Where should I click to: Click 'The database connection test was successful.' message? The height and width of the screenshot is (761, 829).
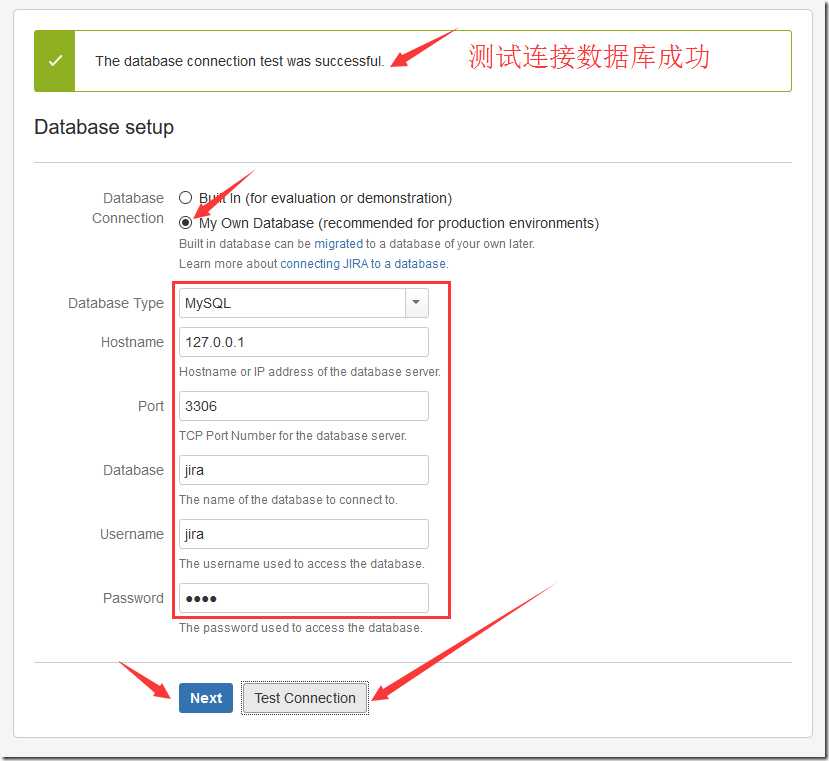click(x=240, y=61)
